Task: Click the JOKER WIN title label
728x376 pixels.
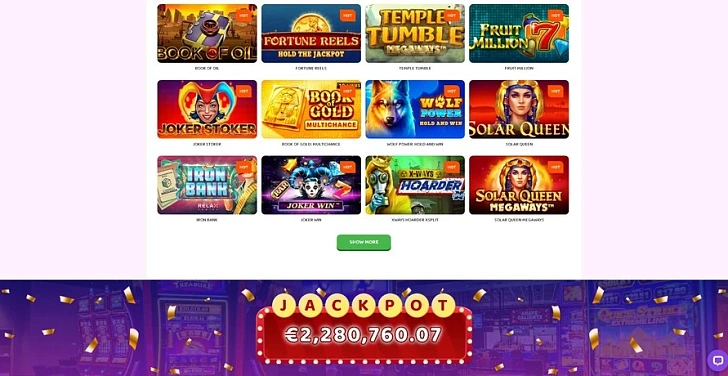Action: point(311,220)
